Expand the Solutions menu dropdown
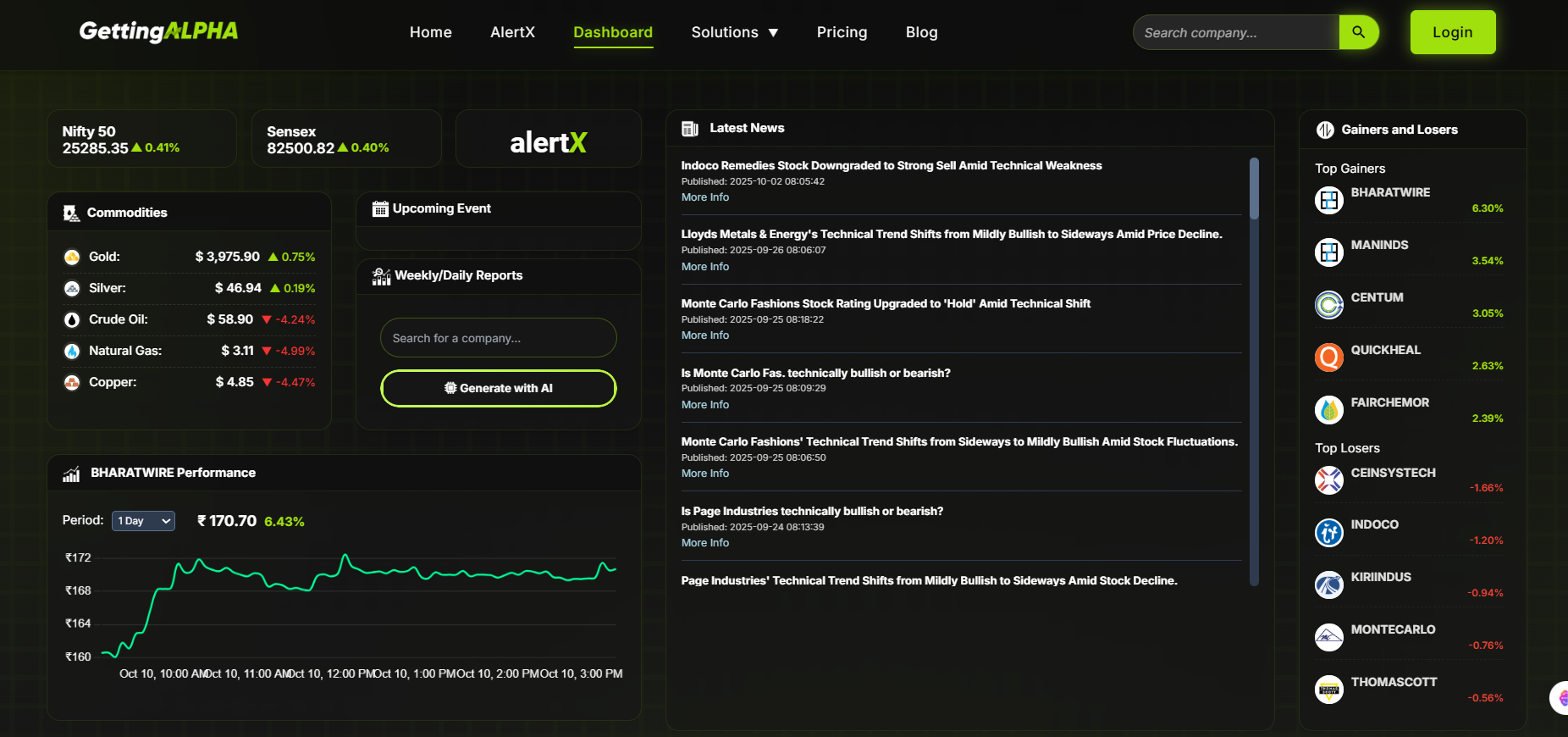 point(735,32)
